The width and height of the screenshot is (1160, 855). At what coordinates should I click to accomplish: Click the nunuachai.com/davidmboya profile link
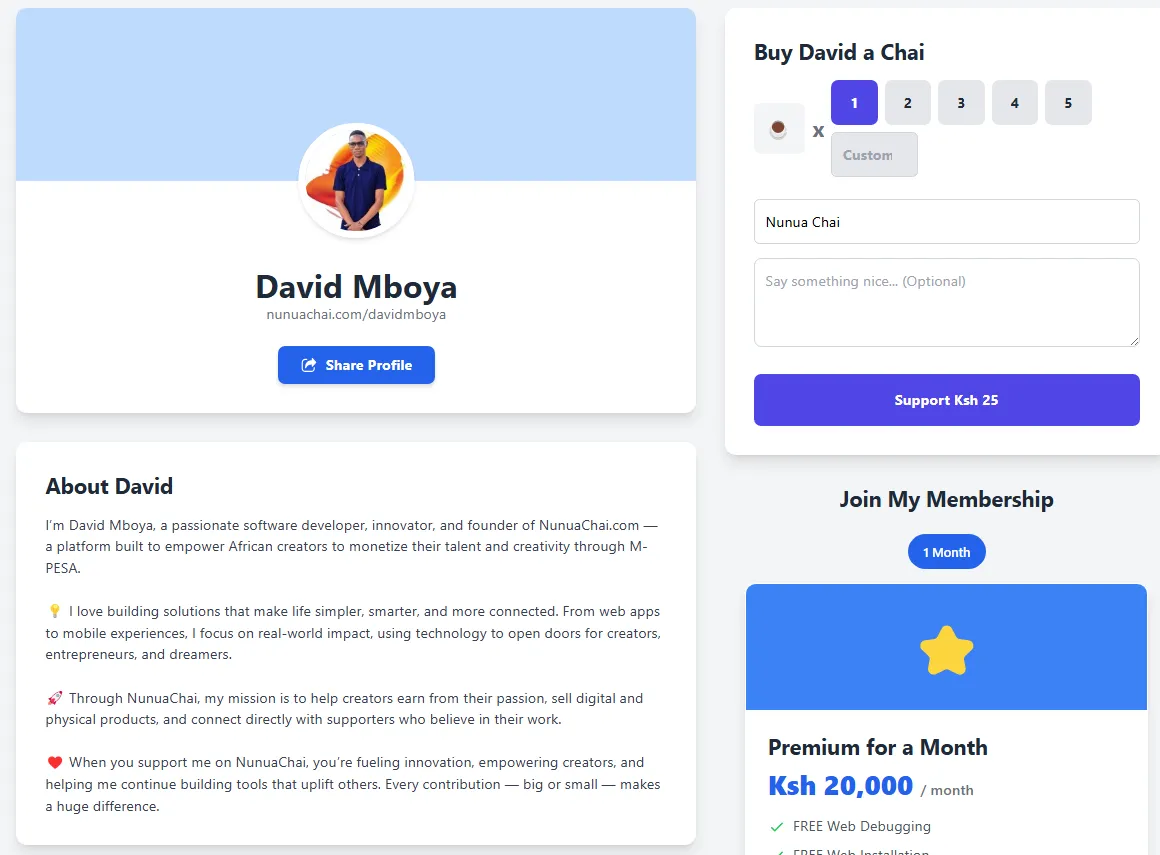pos(356,314)
